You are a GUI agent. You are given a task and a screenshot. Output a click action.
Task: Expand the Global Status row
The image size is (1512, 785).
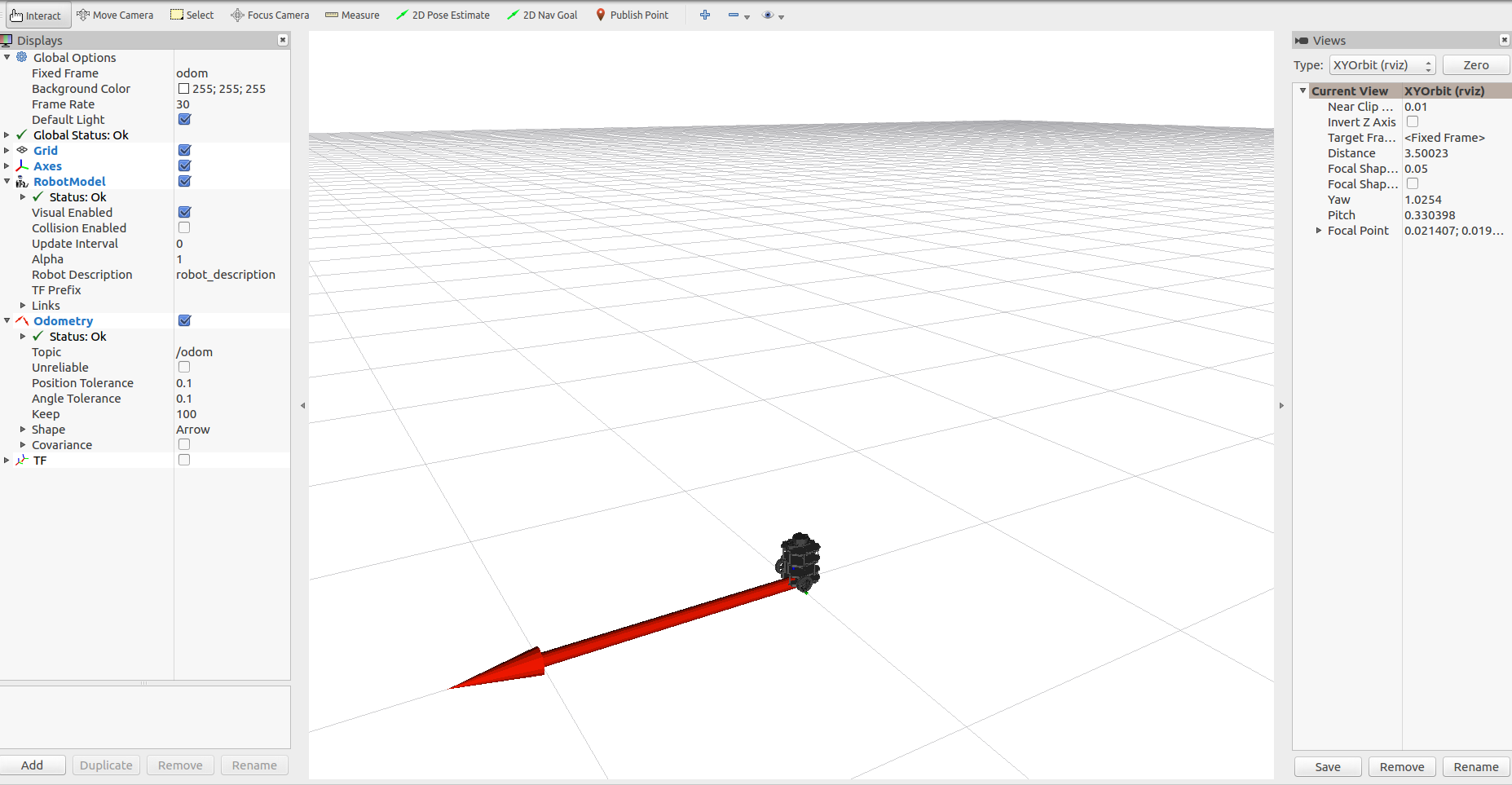click(7, 135)
